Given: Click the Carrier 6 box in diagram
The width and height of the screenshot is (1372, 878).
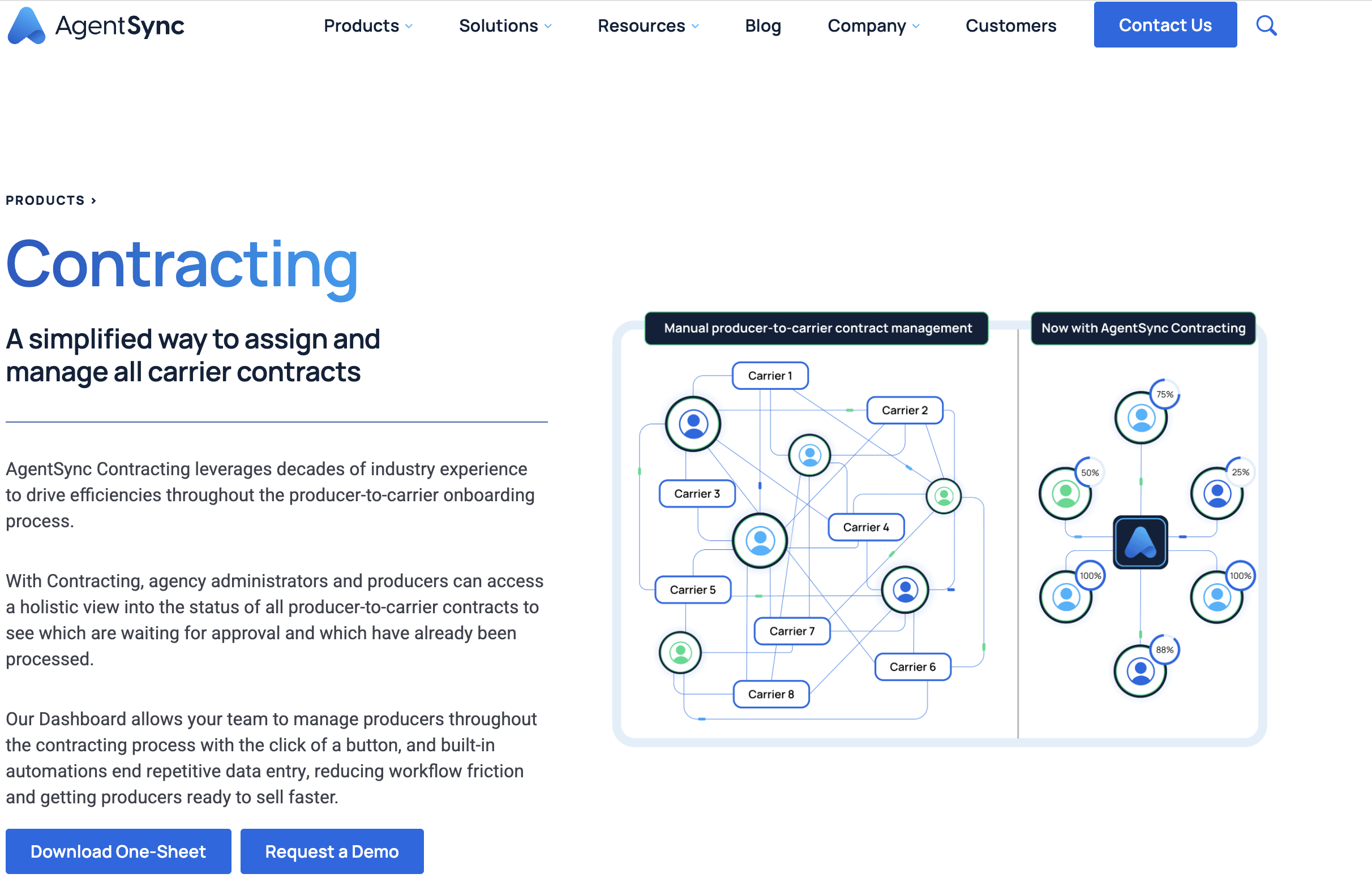Looking at the screenshot, I should pos(912,666).
